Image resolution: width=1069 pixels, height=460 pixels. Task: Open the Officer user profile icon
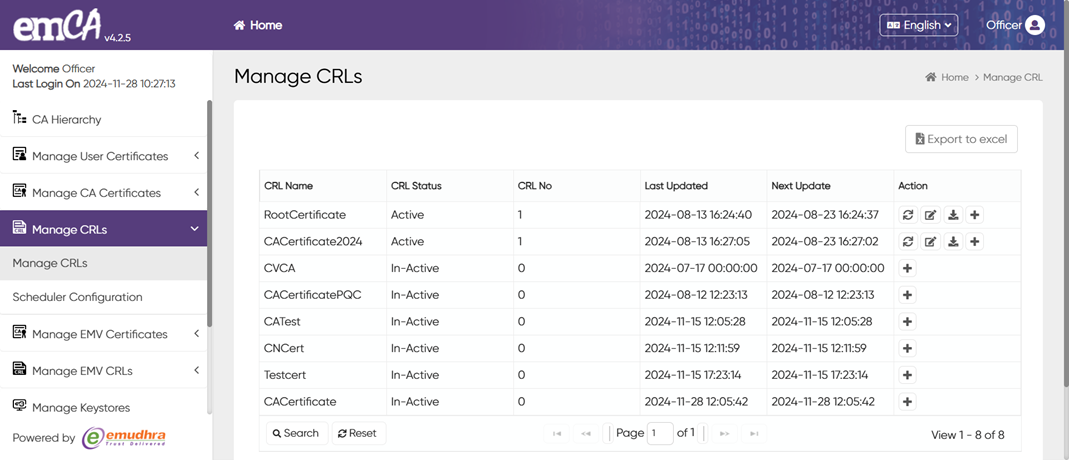pos(1035,25)
